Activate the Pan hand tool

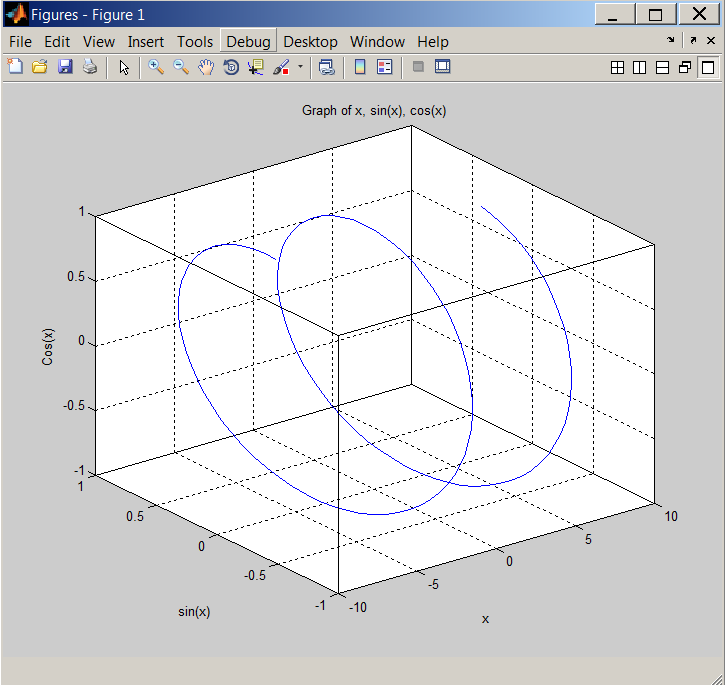coord(206,67)
